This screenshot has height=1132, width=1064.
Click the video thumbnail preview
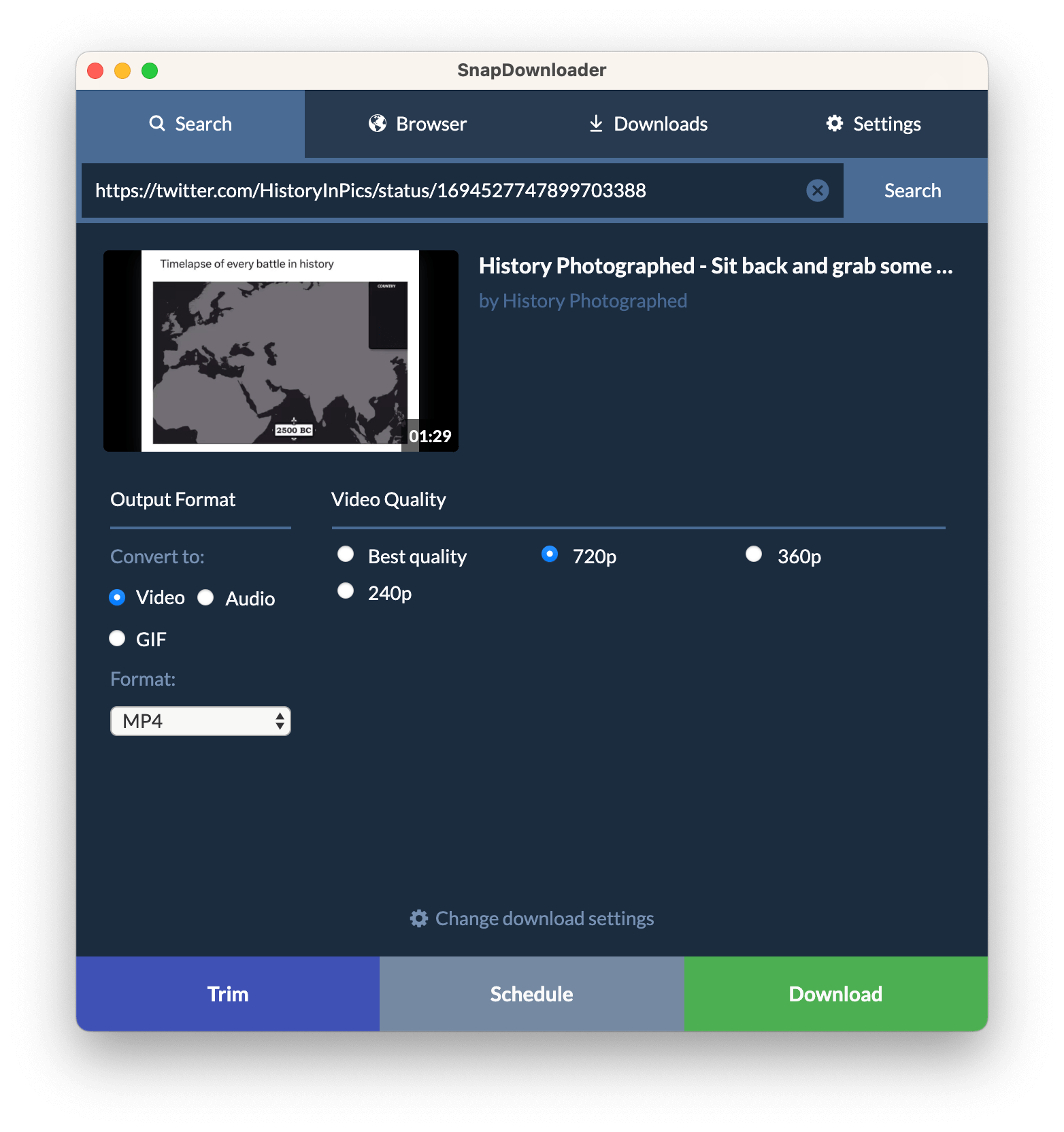[x=280, y=351]
